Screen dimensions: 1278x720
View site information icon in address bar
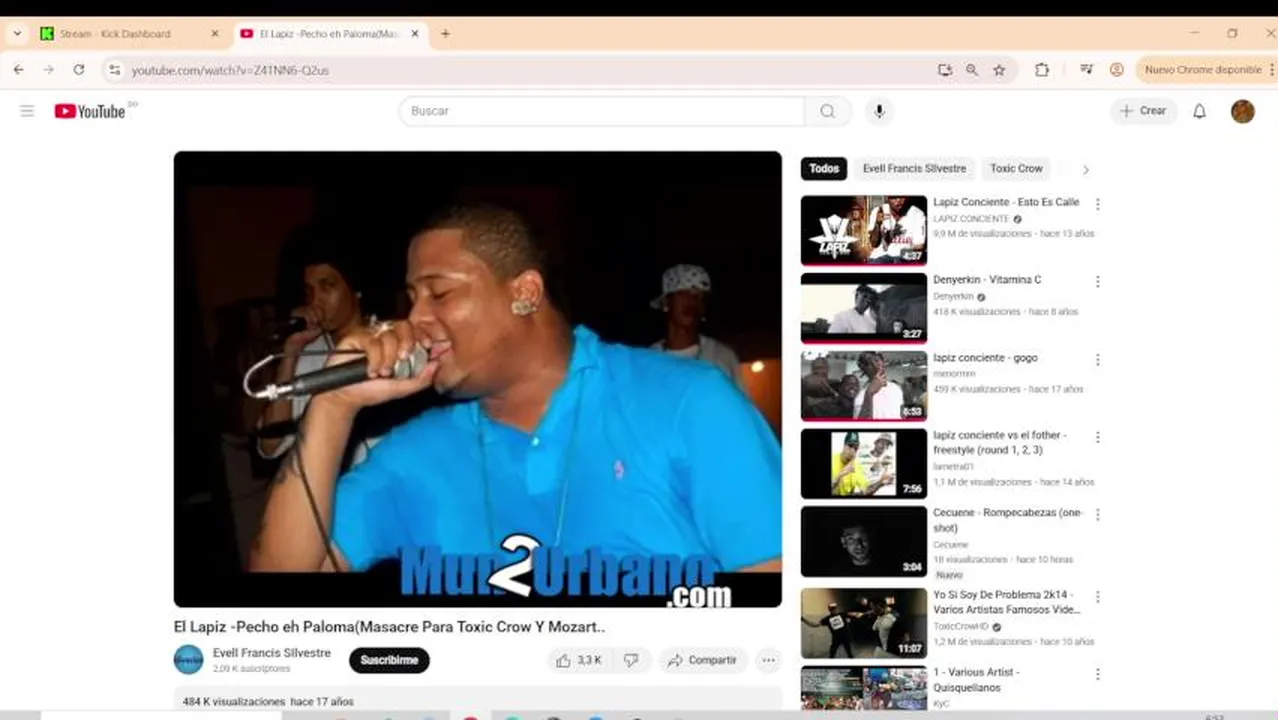point(114,70)
